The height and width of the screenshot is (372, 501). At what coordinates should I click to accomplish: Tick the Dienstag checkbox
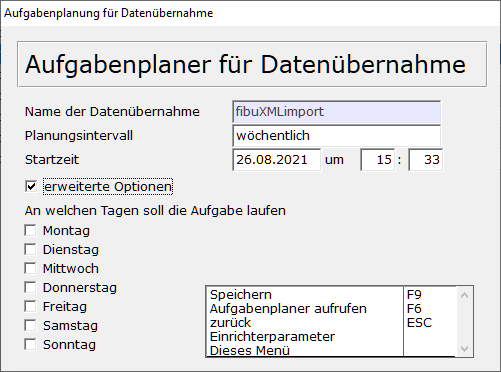click(x=30, y=249)
